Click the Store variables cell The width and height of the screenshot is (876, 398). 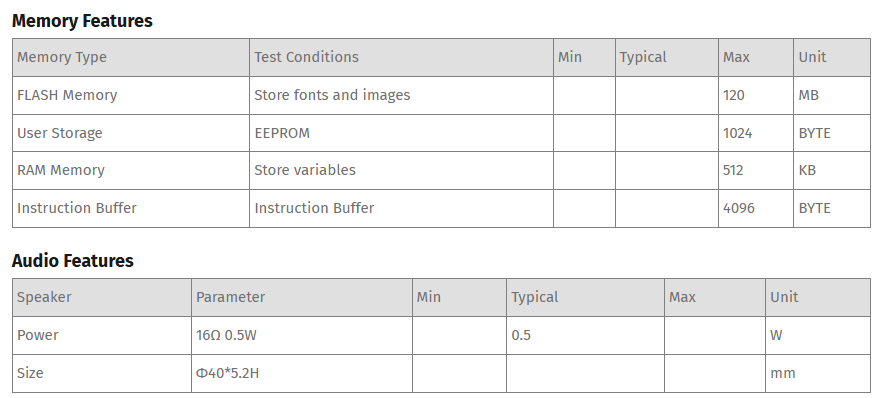tap(401, 170)
